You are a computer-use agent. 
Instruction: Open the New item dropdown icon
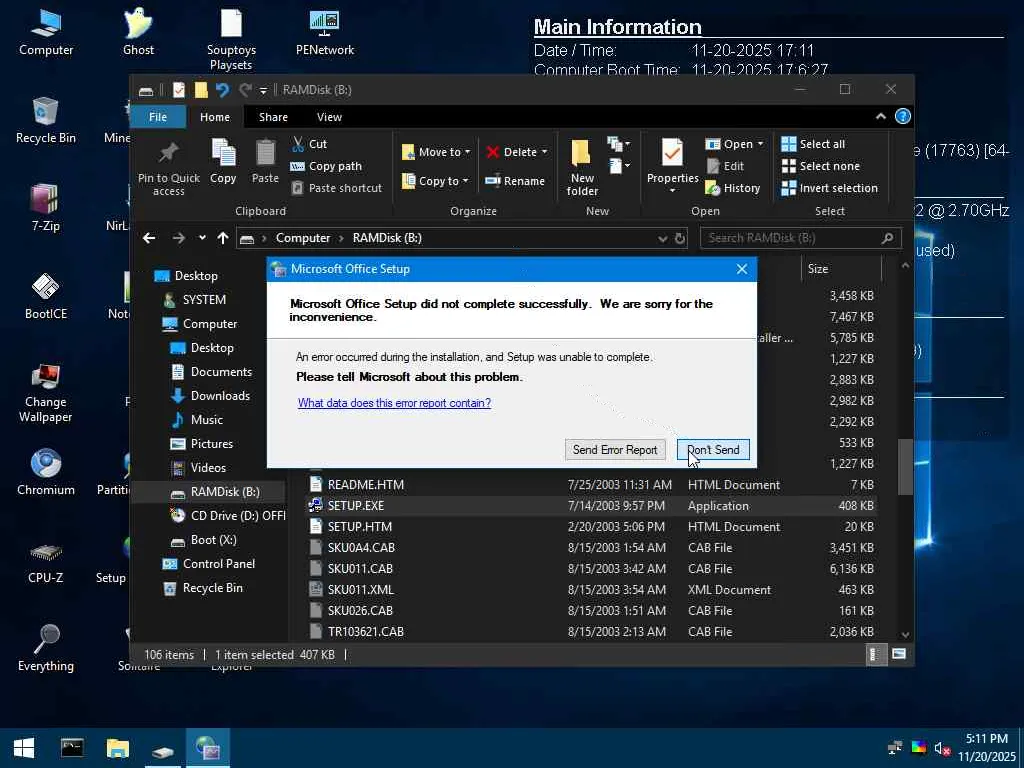618,144
